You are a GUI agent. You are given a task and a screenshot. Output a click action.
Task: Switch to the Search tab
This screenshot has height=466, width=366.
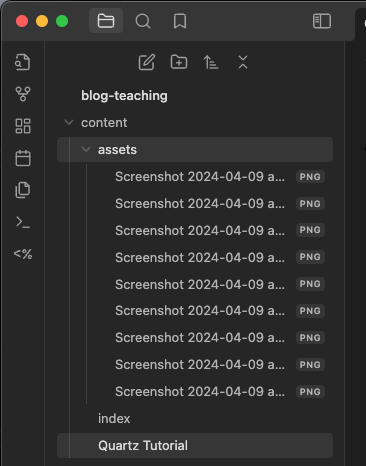point(143,21)
